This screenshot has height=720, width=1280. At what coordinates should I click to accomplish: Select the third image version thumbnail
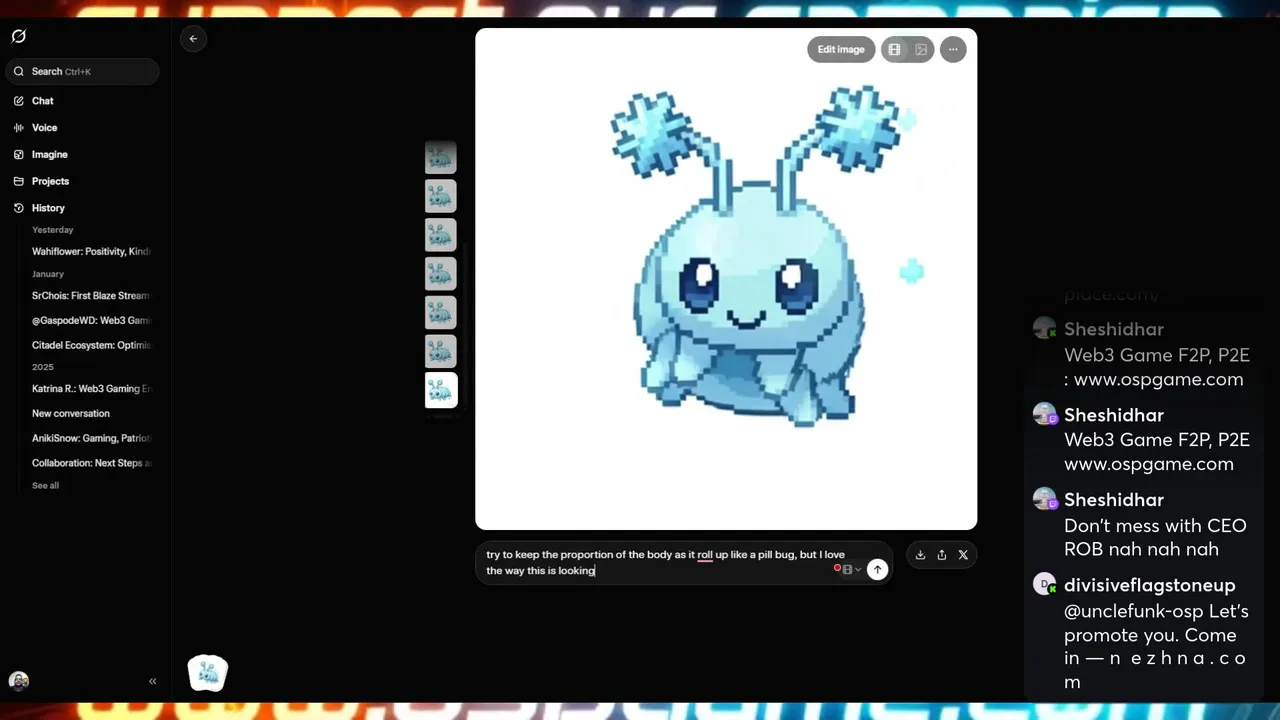(441, 235)
